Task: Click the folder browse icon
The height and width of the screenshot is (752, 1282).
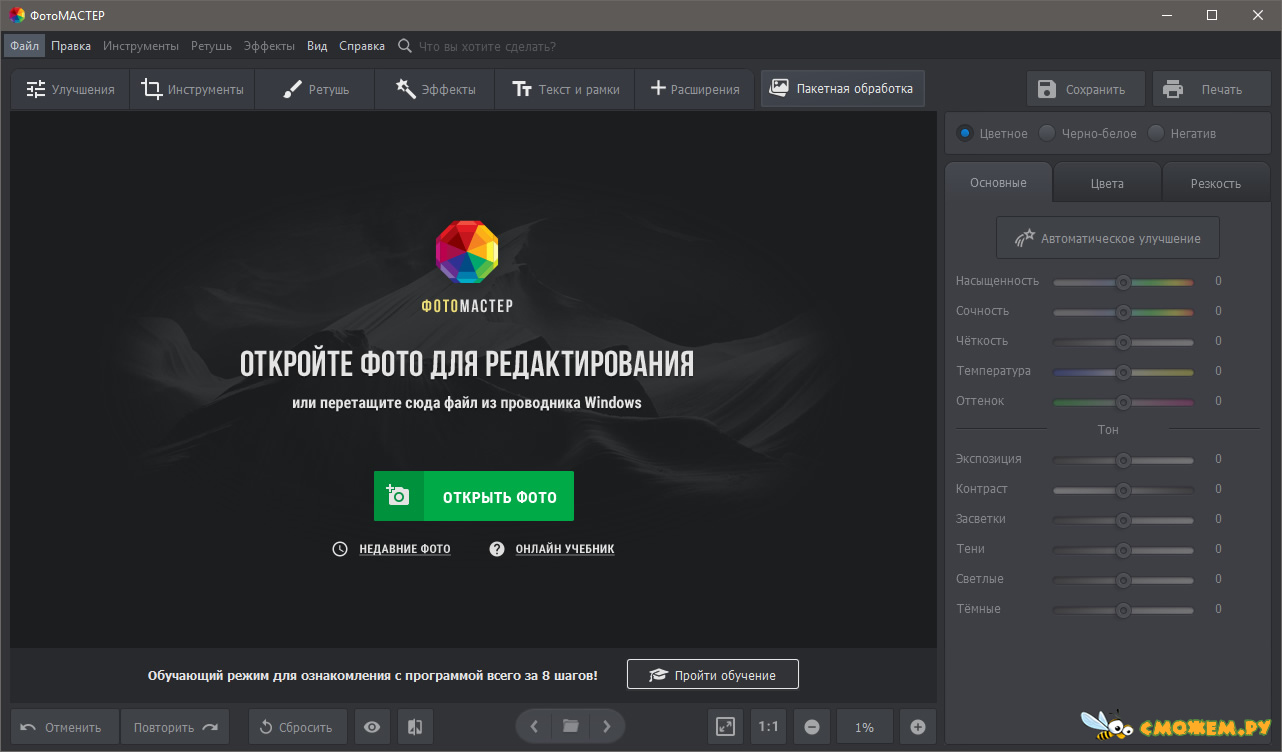Action: (571, 727)
